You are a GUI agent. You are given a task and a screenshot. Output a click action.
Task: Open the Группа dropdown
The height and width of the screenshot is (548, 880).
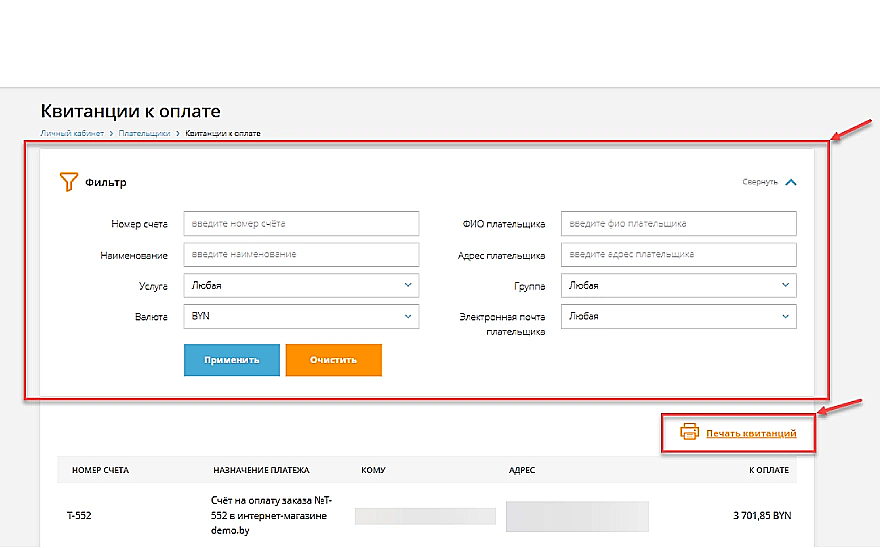click(x=679, y=286)
